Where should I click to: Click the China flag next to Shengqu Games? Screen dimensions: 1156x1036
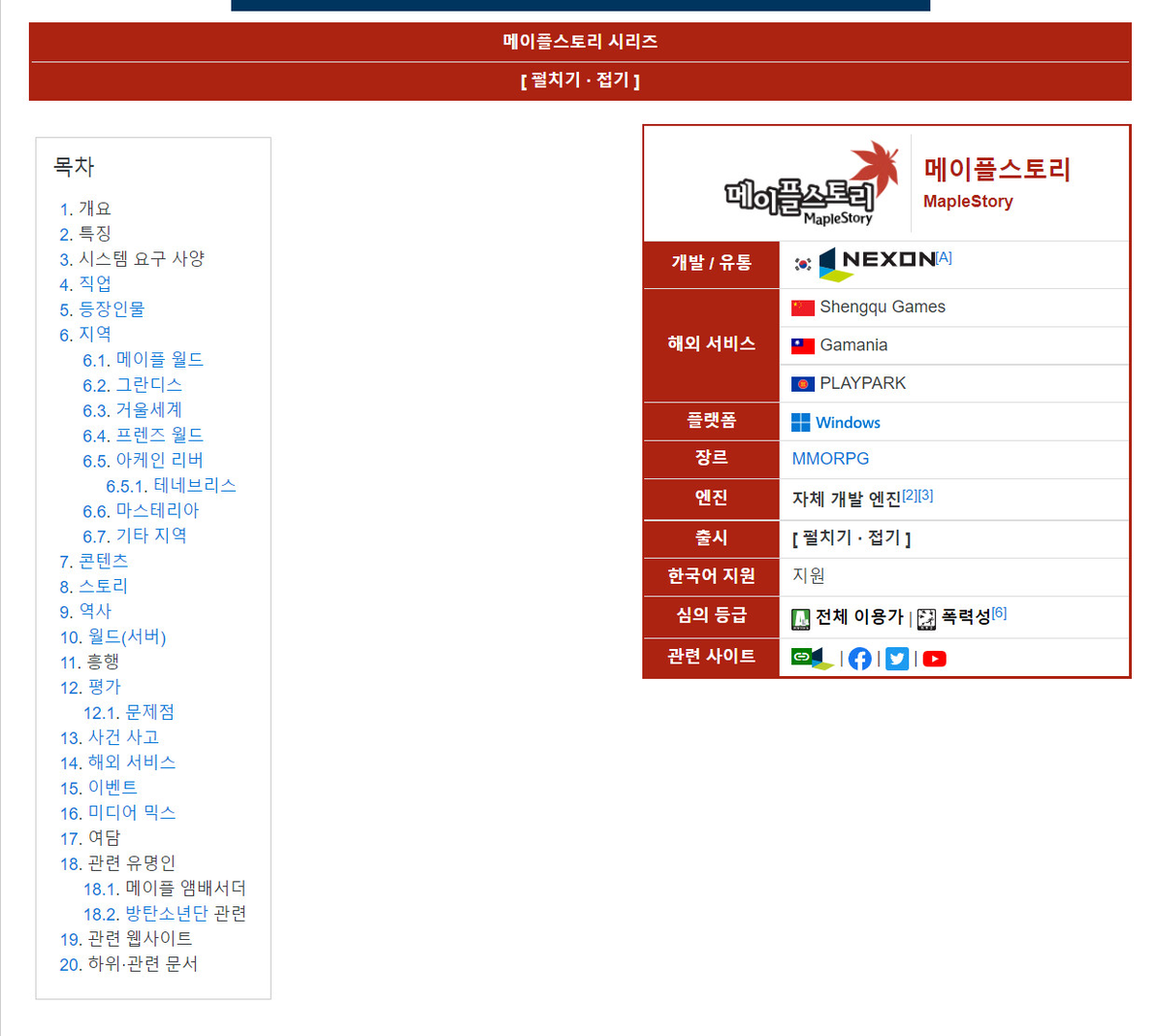(803, 308)
